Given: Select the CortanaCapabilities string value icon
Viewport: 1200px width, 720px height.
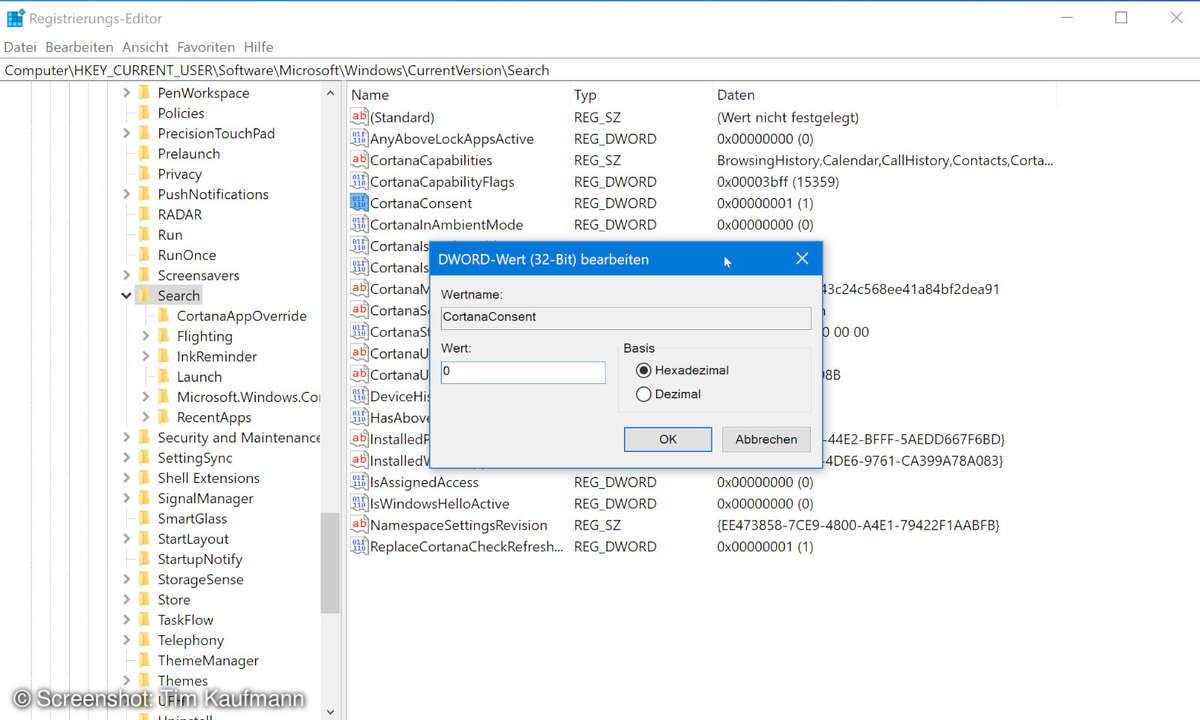Looking at the screenshot, I should click(359, 160).
